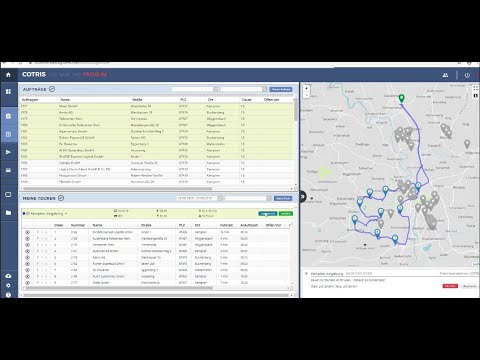Open the vehicles car icon in the sidebar
The image size is (480, 360).
8,170
